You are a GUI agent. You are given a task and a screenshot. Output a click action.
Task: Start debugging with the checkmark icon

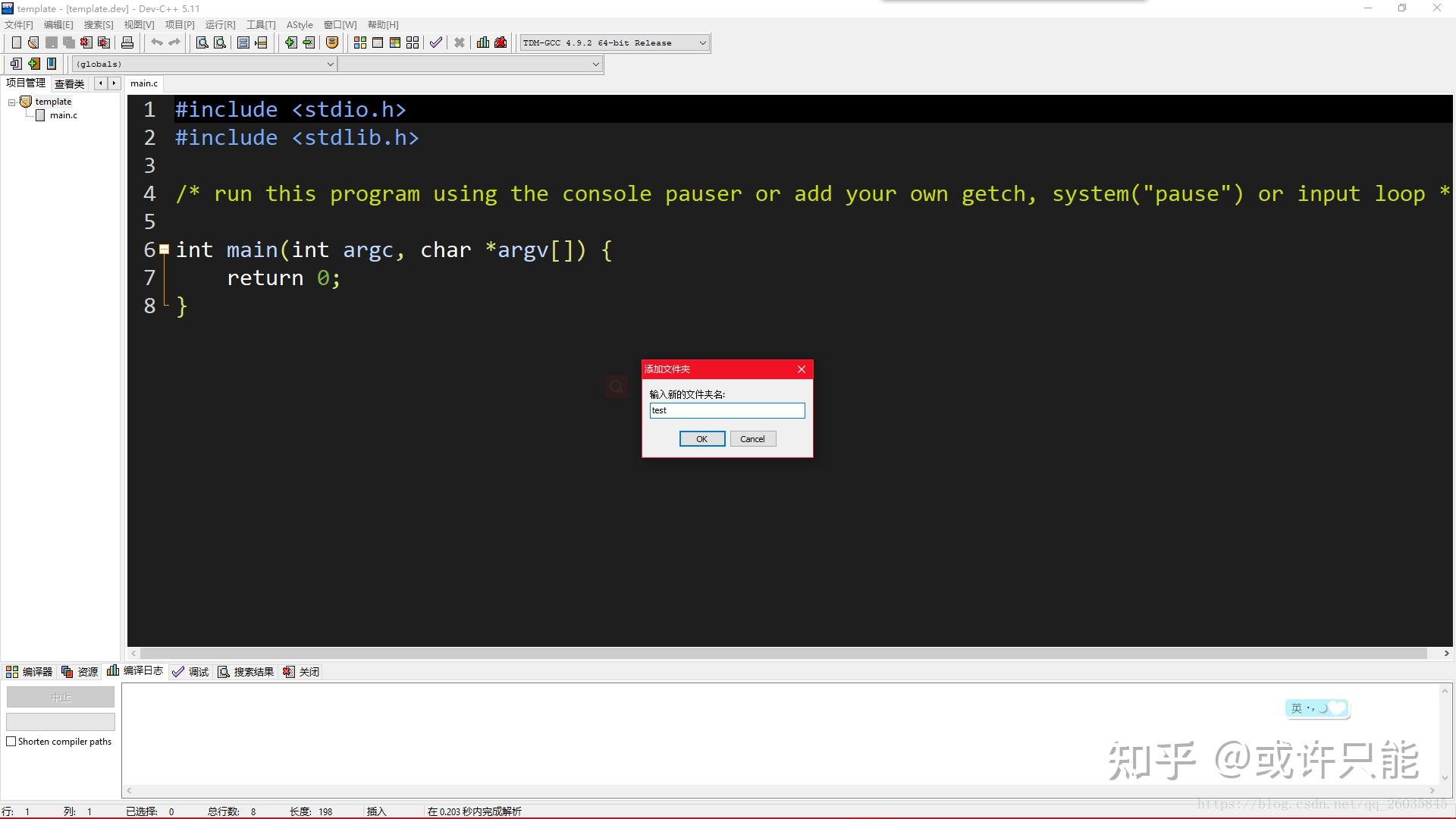436,42
